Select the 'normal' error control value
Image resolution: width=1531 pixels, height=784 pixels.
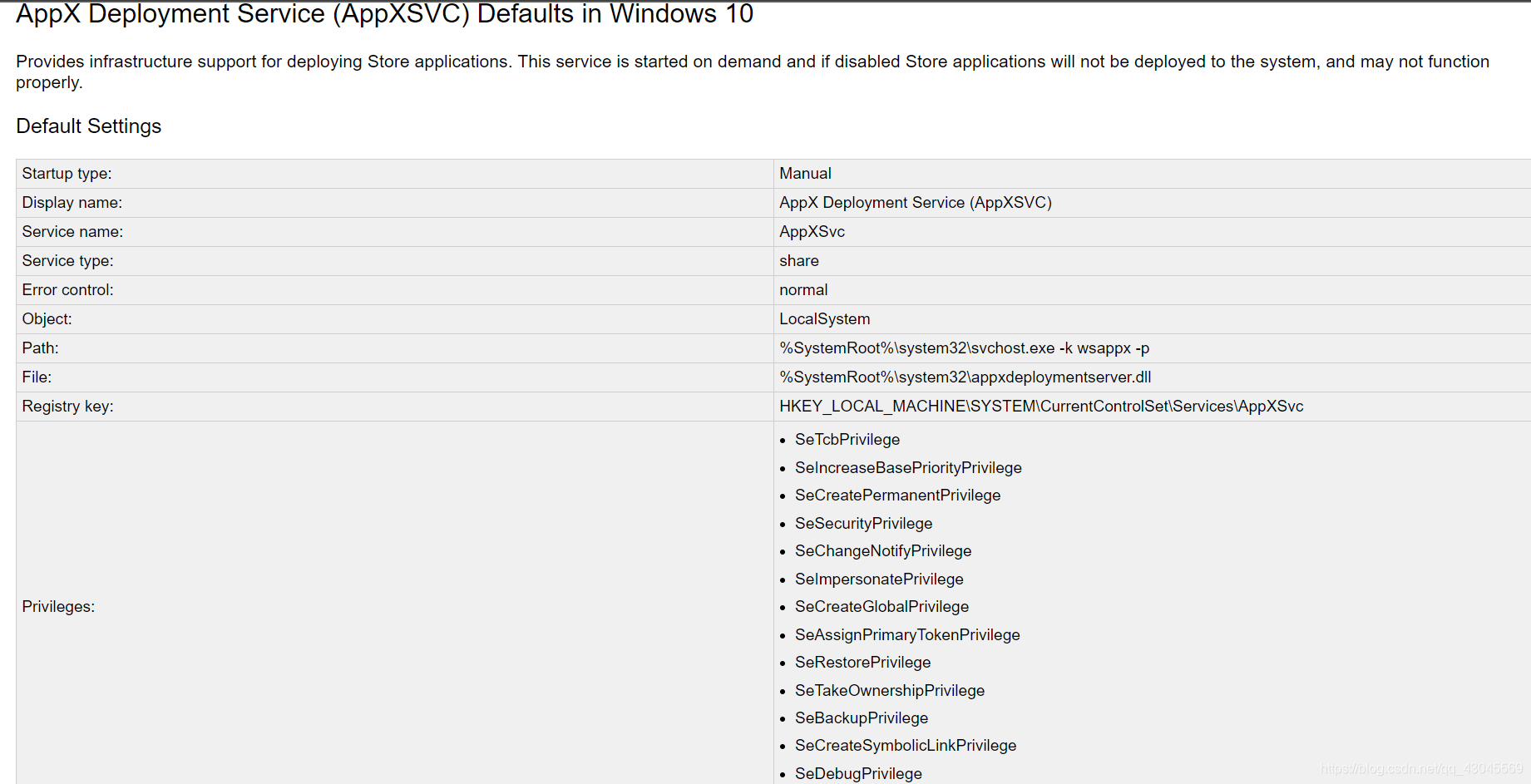point(803,290)
